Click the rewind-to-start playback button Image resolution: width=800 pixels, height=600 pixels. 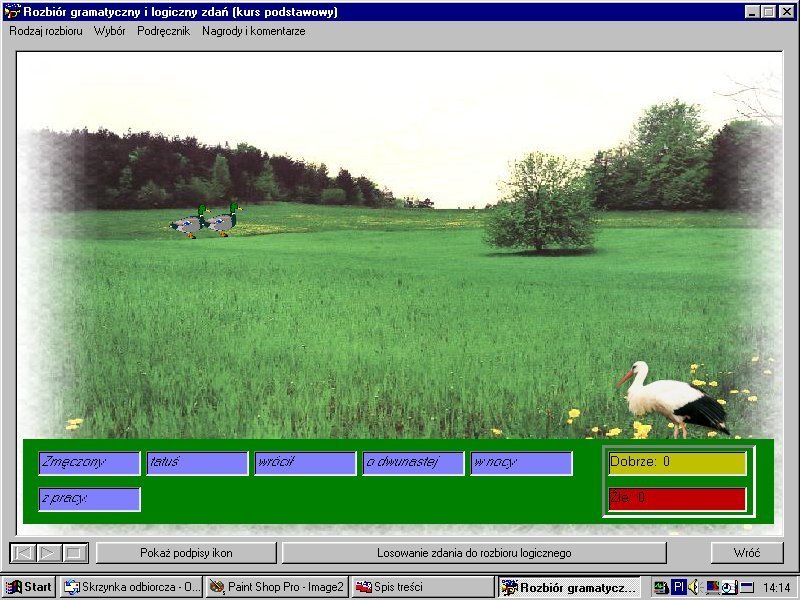(x=23, y=553)
